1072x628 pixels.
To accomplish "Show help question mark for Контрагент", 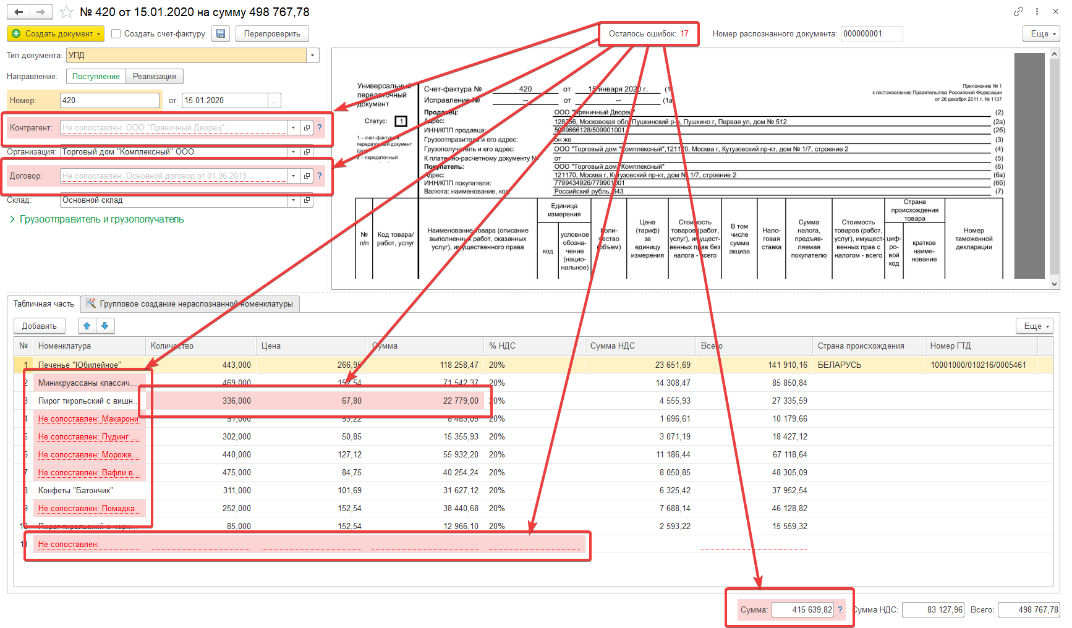I will coord(319,128).
